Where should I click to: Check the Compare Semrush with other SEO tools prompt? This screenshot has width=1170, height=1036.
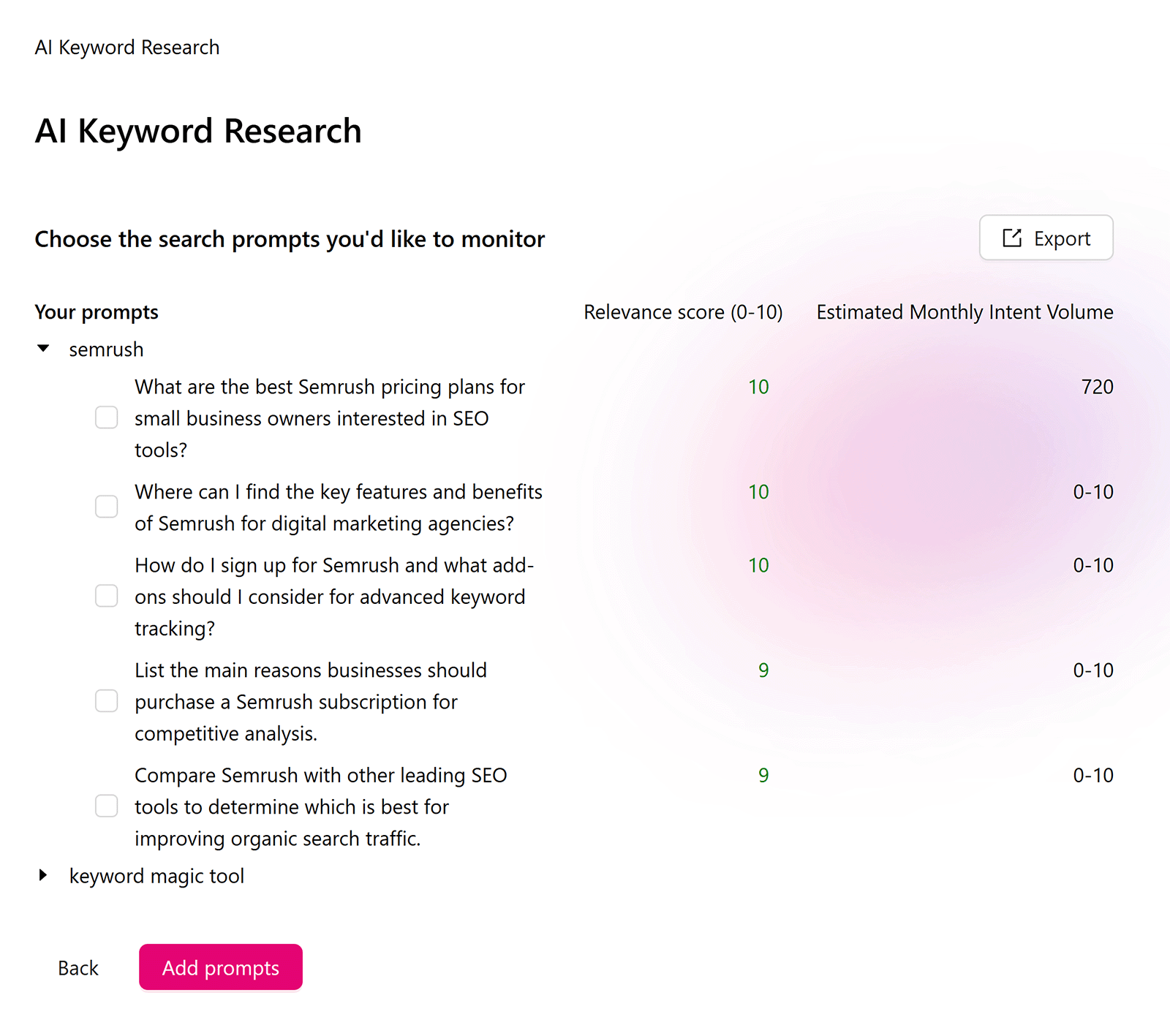tap(107, 806)
